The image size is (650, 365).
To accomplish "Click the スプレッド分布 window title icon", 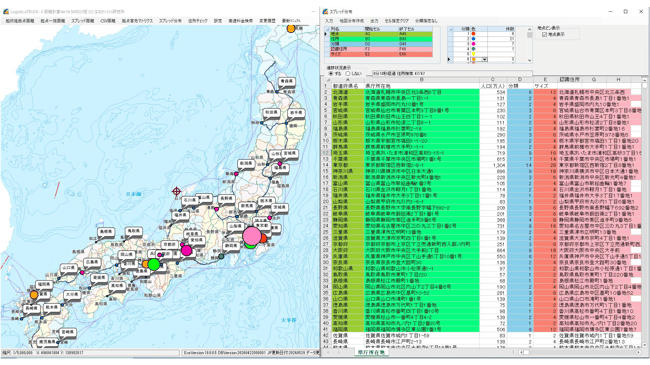I will 325,12.
